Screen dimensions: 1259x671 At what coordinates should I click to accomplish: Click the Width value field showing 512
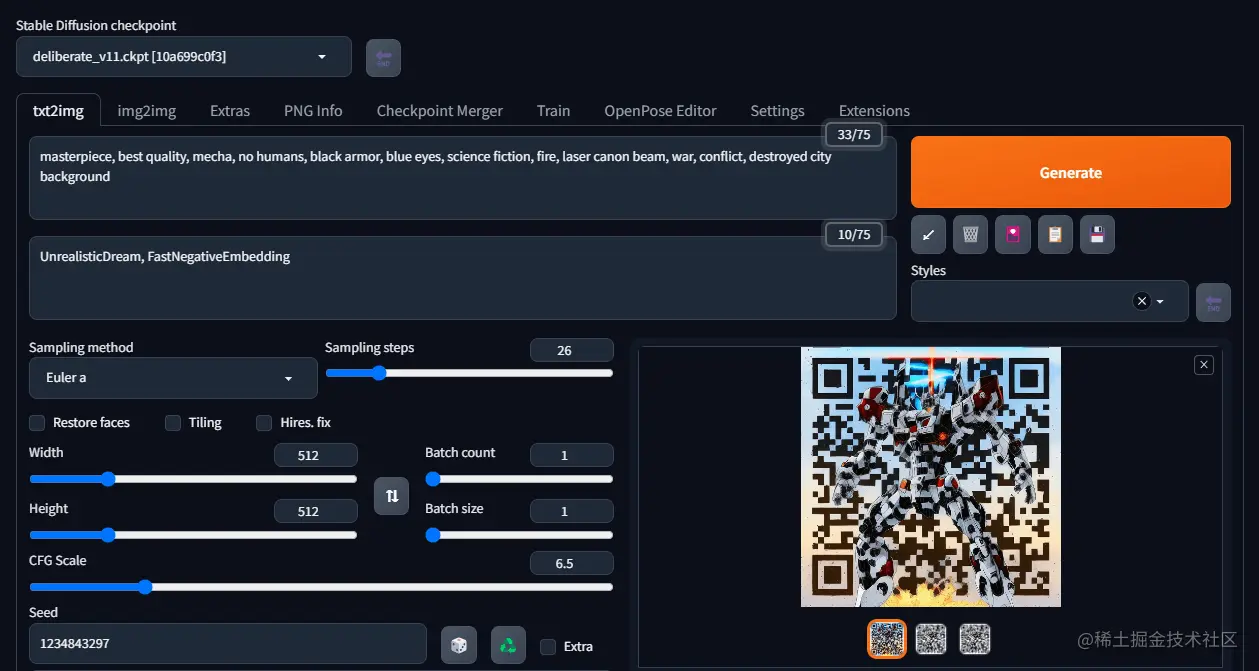point(315,455)
